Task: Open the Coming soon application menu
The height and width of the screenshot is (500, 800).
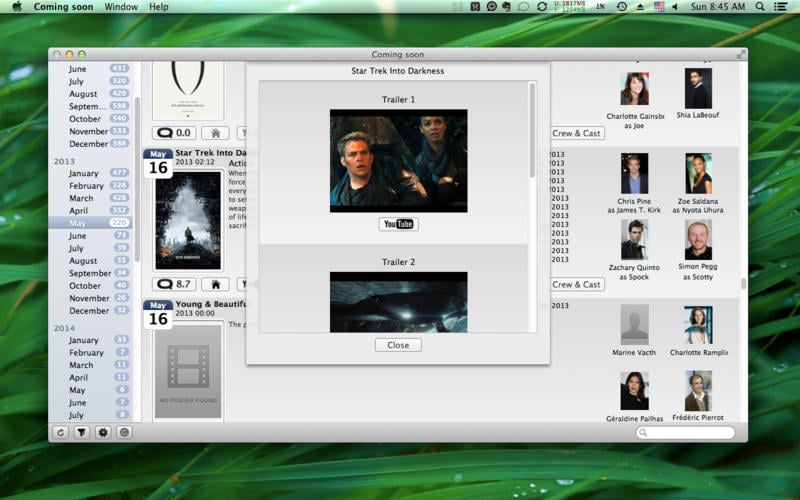Action: click(x=63, y=7)
